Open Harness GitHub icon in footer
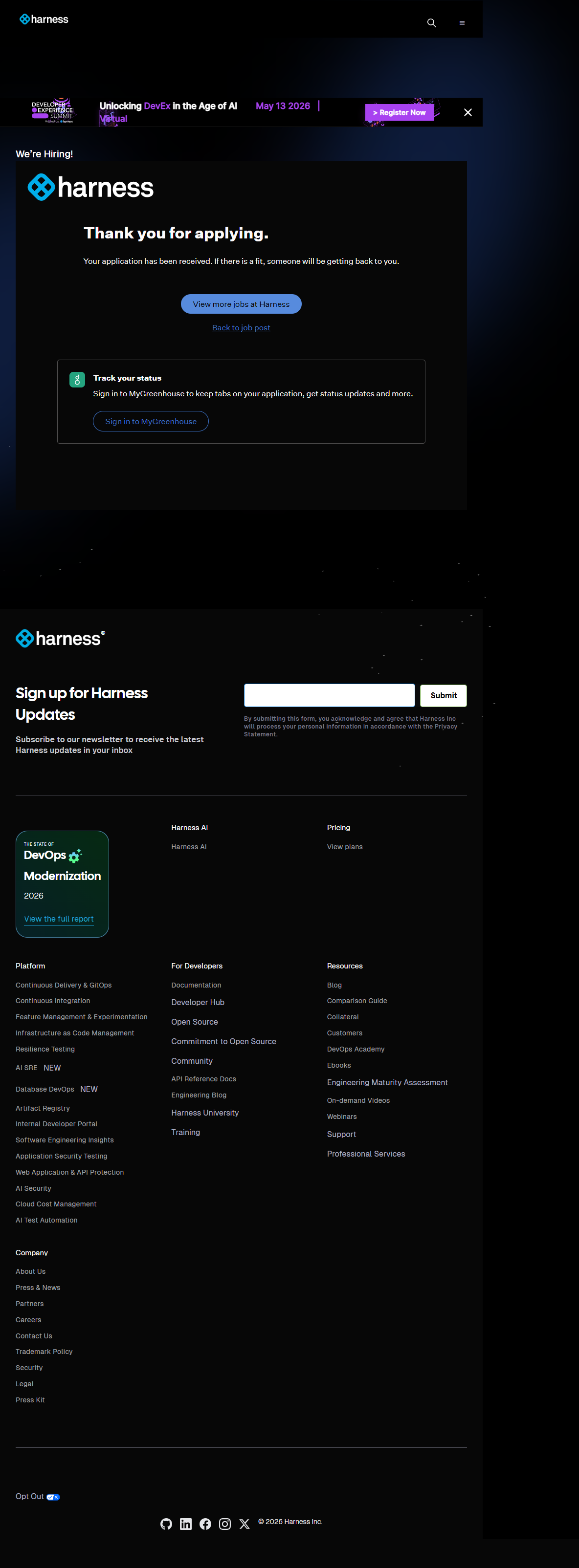The width and height of the screenshot is (579, 1568). [166, 1524]
